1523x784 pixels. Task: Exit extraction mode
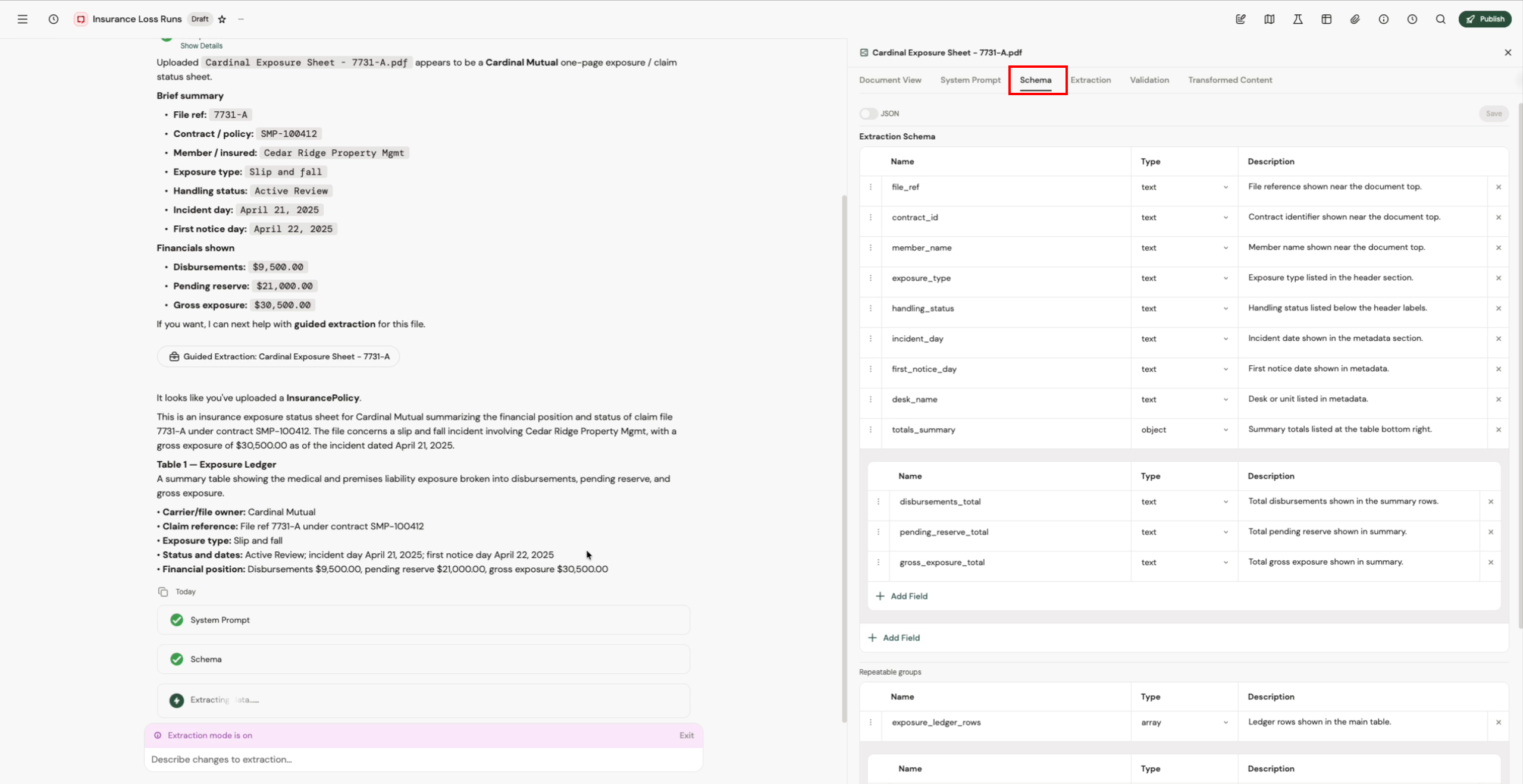pyautogui.click(x=687, y=735)
